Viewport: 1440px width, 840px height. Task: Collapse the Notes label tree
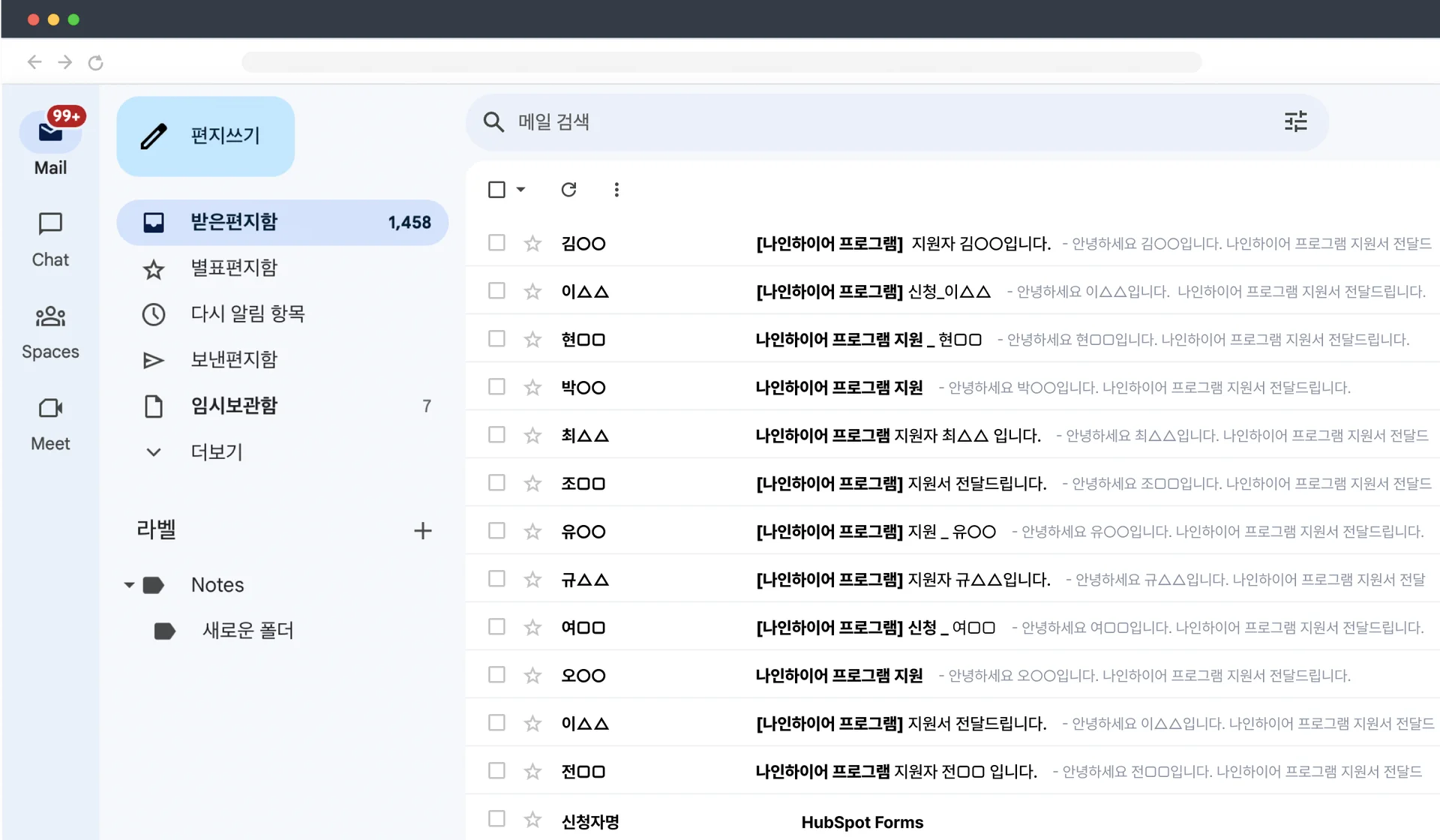[x=129, y=585]
